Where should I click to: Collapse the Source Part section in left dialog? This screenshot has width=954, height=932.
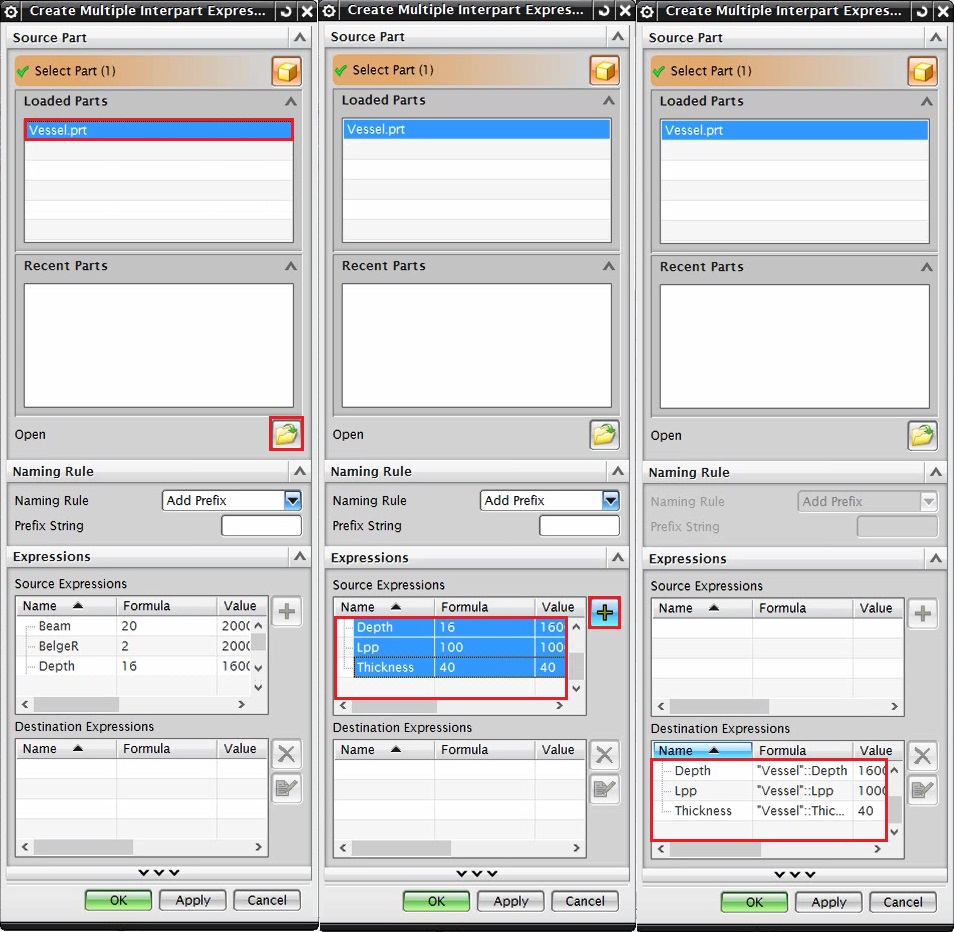click(x=300, y=38)
